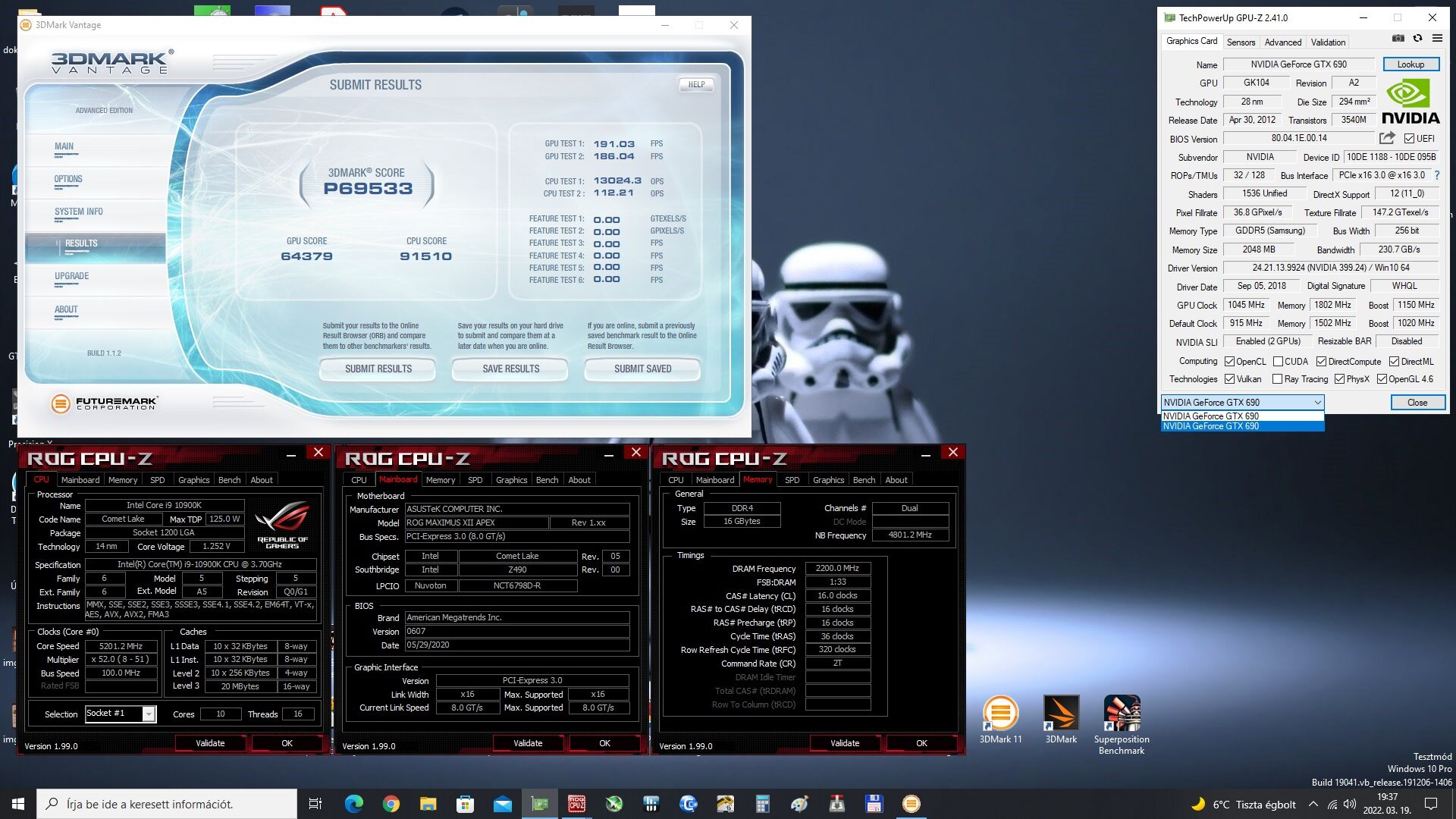Image resolution: width=1456 pixels, height=819 pixels.
Task: Switch to GPU-Z via its taskbar icon
Action: pyautogui.click(x=539, y=804)
